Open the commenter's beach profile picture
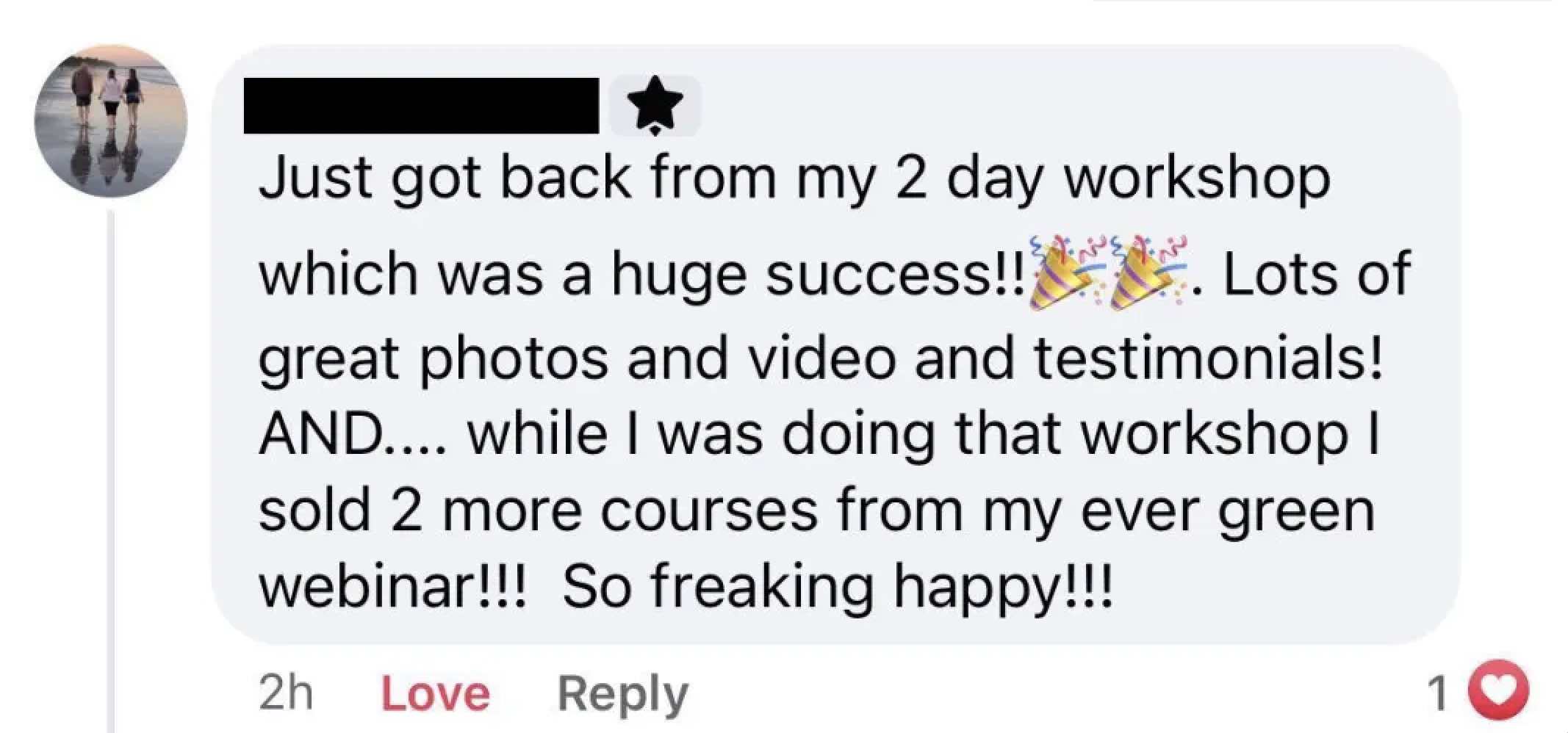This screenshot has width=1568, height=733. [x=110, y=122]
